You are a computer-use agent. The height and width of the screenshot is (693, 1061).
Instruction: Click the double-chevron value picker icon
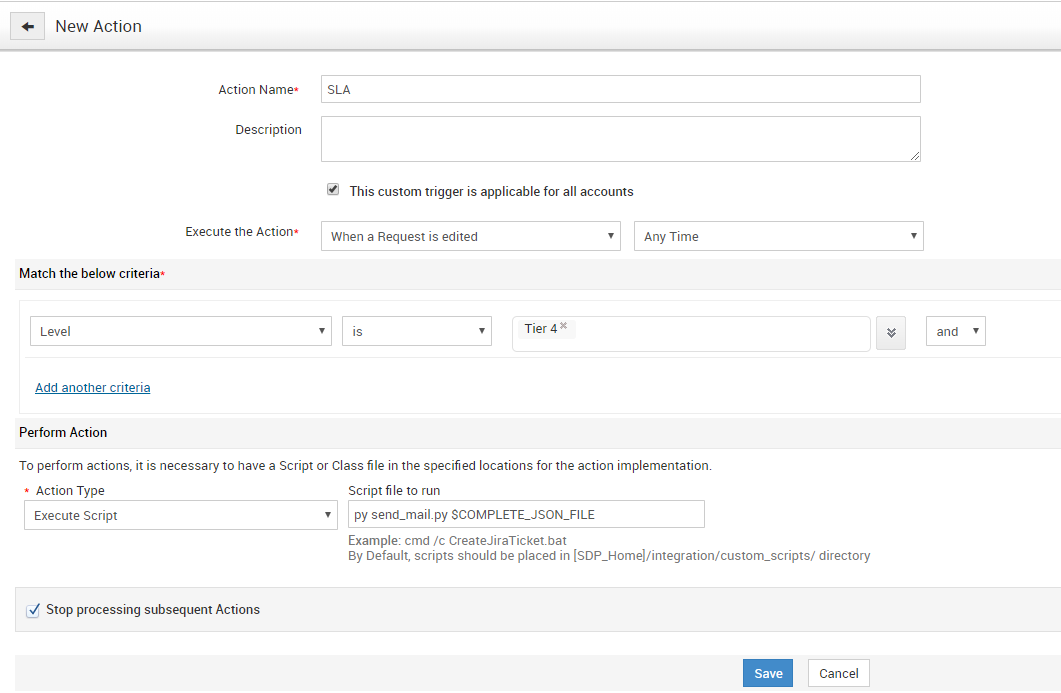pos(891,333)
